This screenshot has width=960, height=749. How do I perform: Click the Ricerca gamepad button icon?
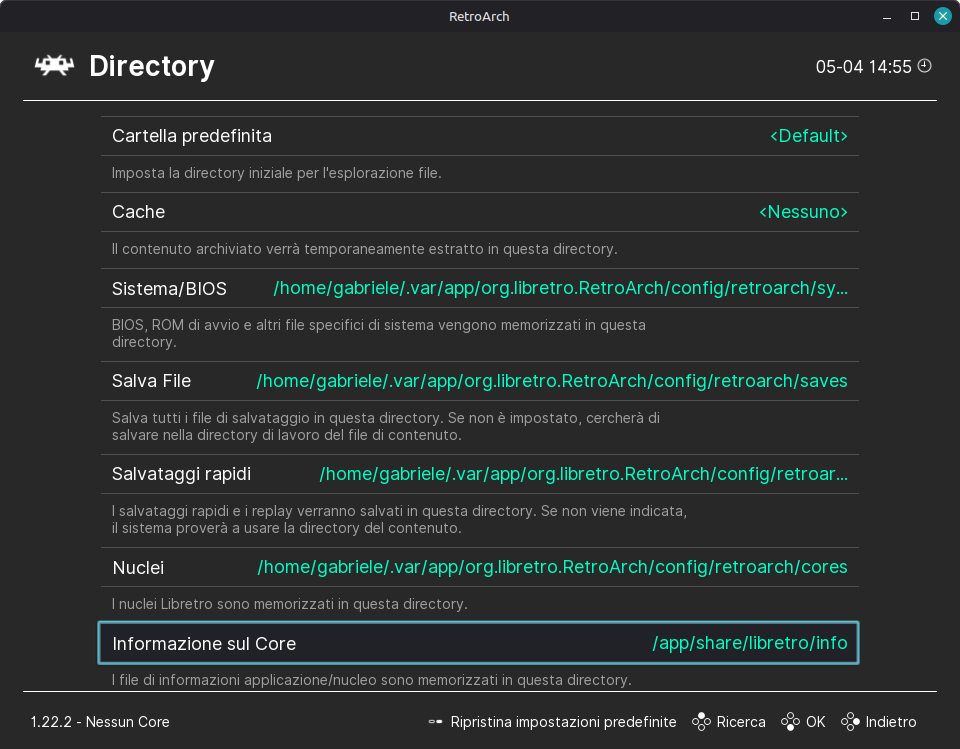tap(701, 722)
